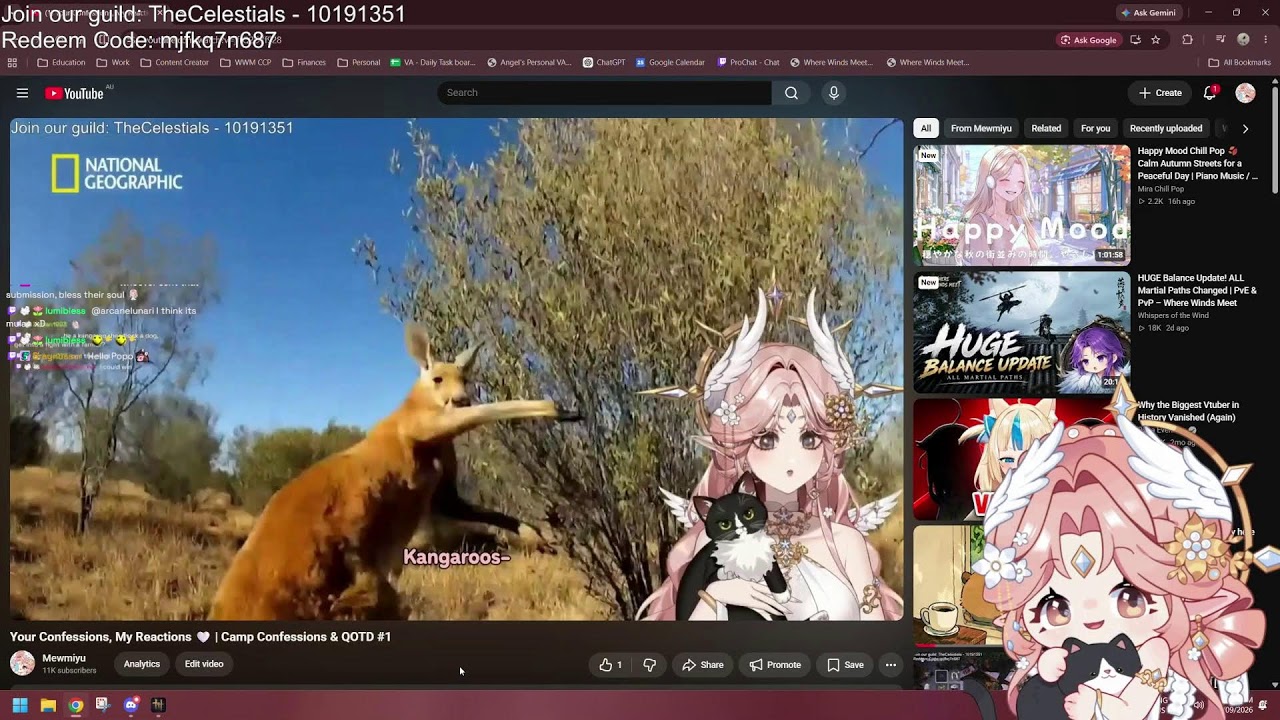
Task: Click the main video player area
Action: 457,369
